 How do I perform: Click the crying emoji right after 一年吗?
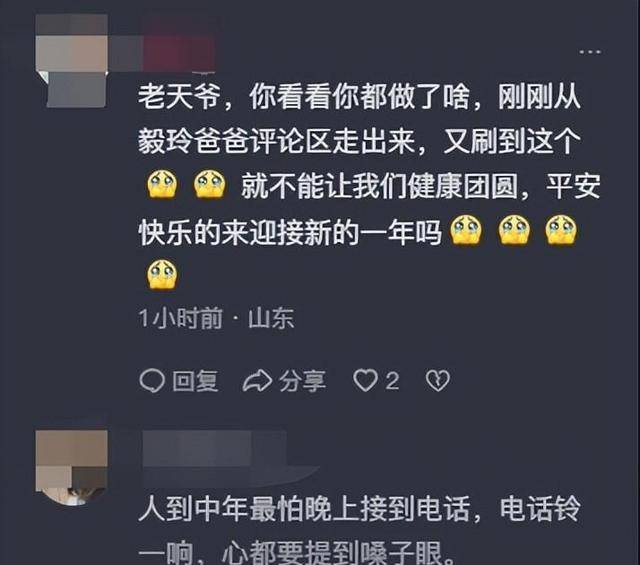[x=466, y=230]
